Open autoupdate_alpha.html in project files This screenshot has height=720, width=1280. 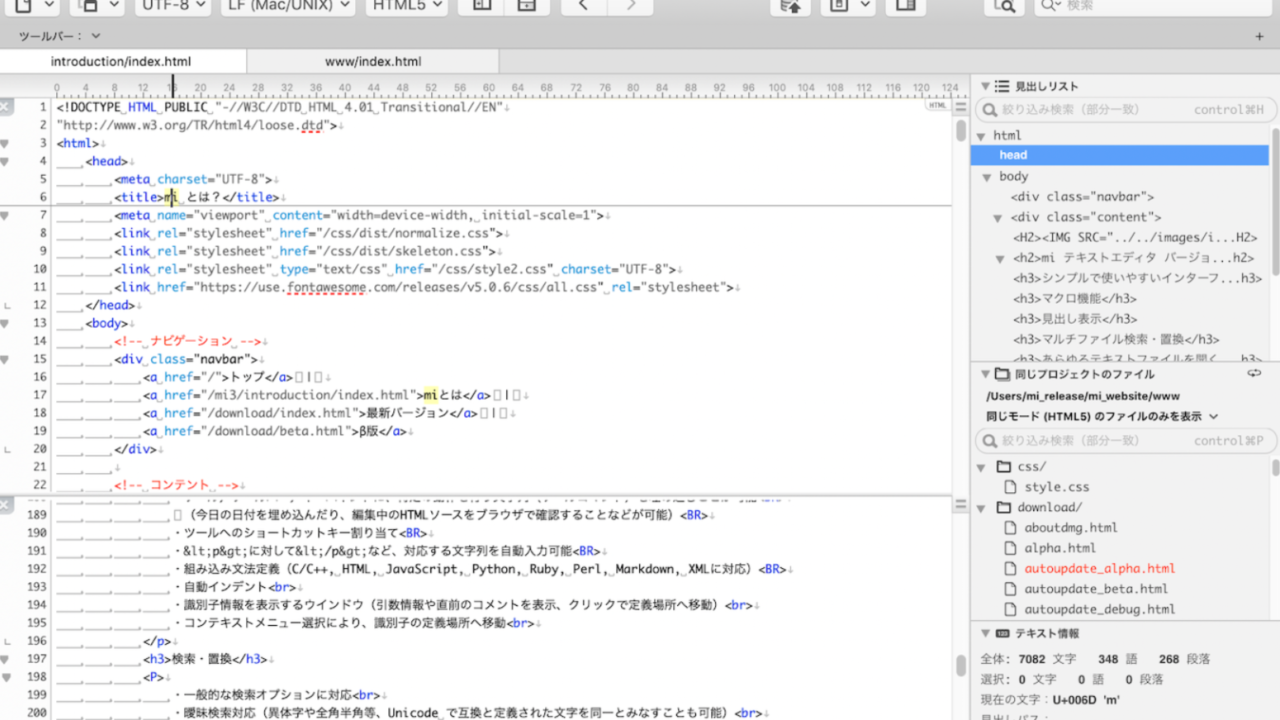pos(1099,569)
